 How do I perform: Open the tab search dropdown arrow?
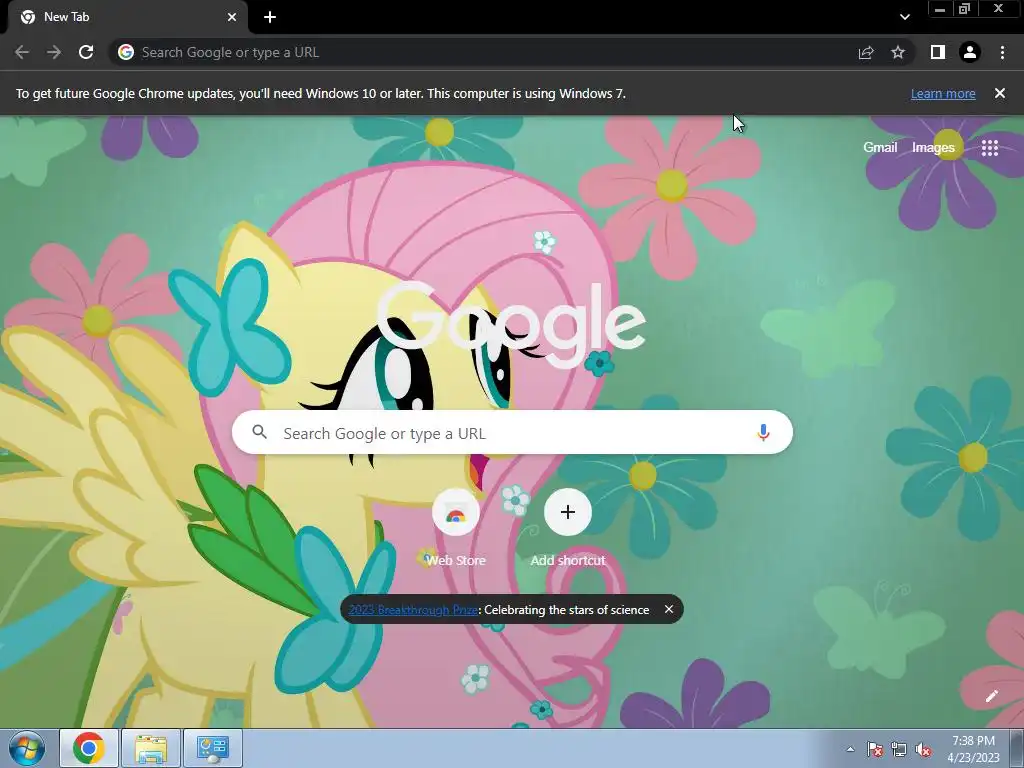point(904,17)
